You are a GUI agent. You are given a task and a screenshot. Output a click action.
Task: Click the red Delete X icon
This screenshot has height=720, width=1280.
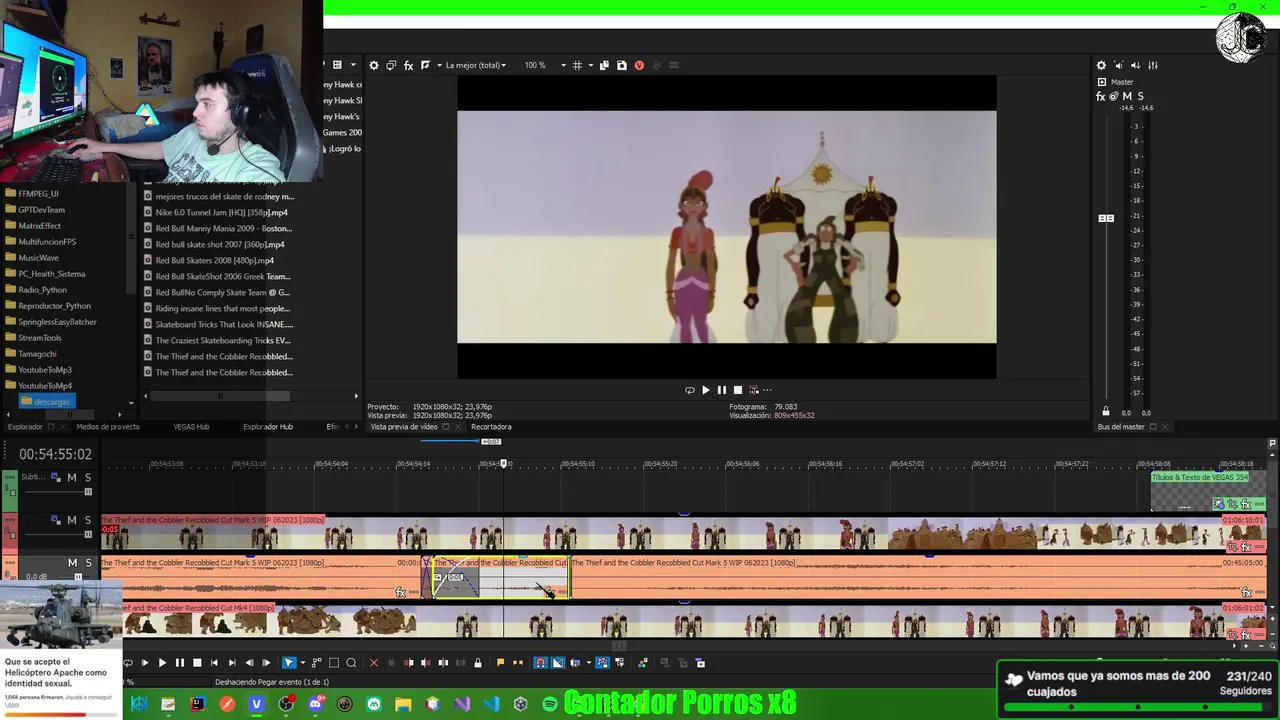pos(374,662)
